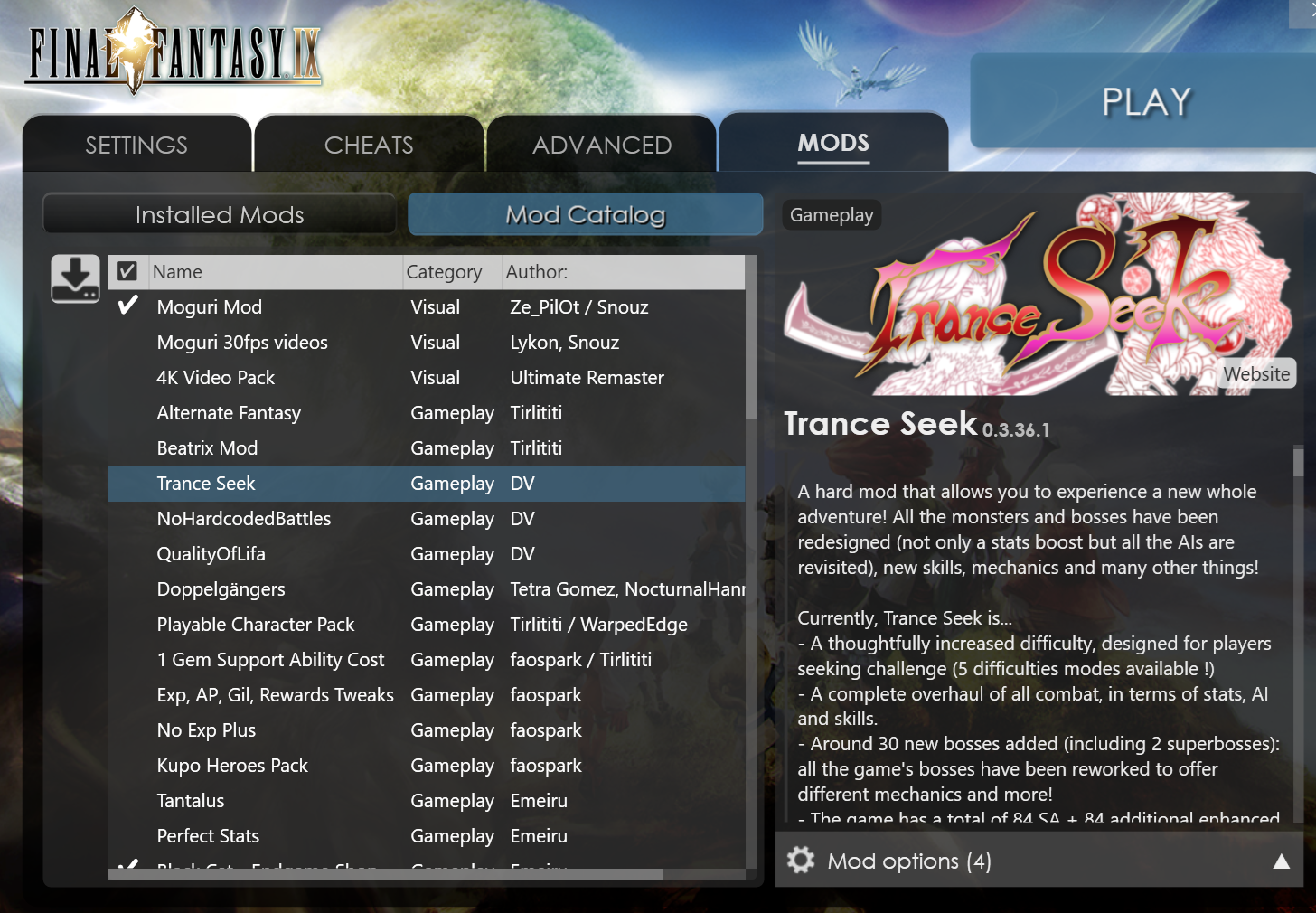Toggle the Moguri Mod checkmark

point(128,306)
